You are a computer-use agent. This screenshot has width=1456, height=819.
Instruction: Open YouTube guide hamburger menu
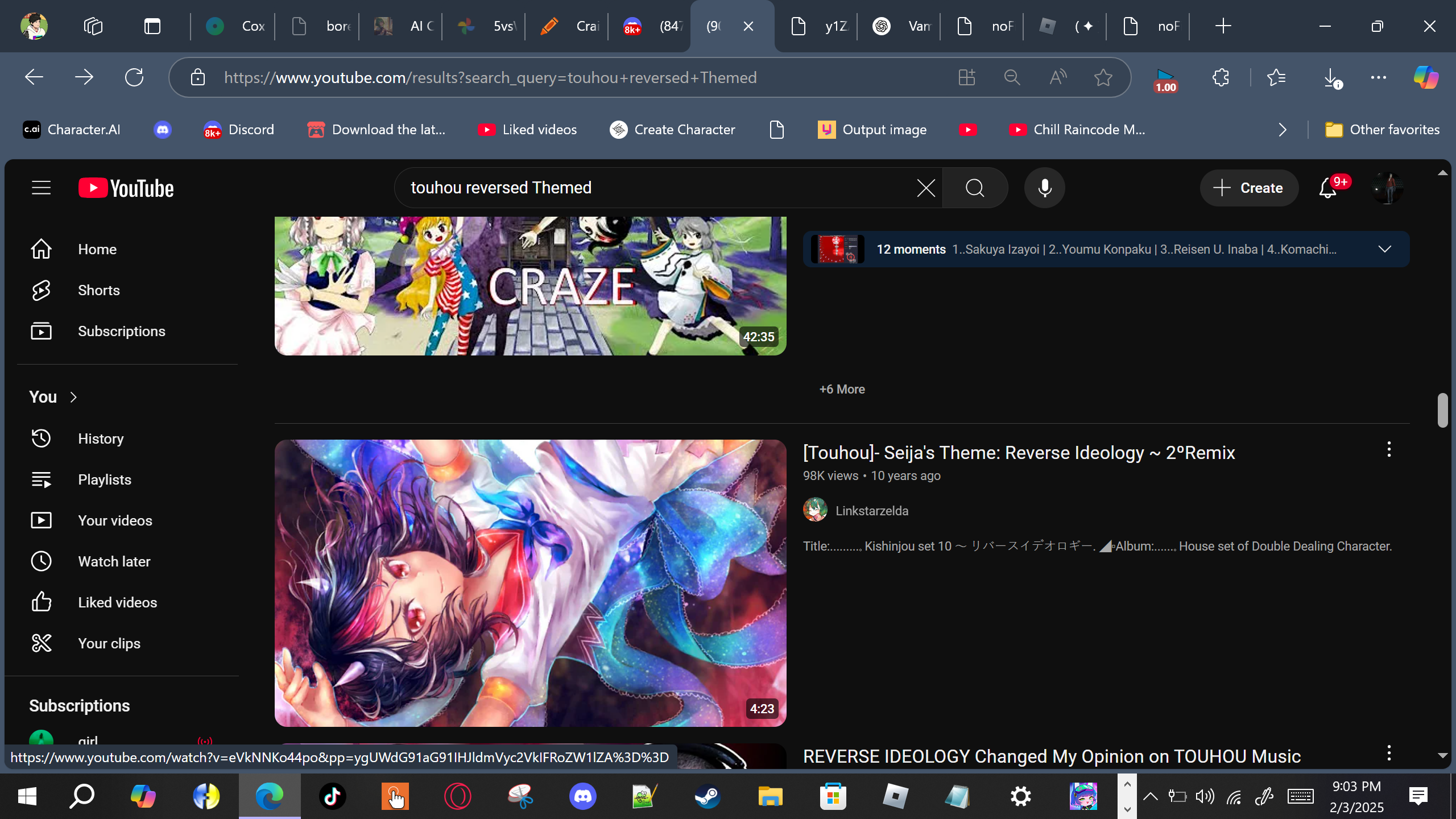pyautogui.click(x=41, y=188)
